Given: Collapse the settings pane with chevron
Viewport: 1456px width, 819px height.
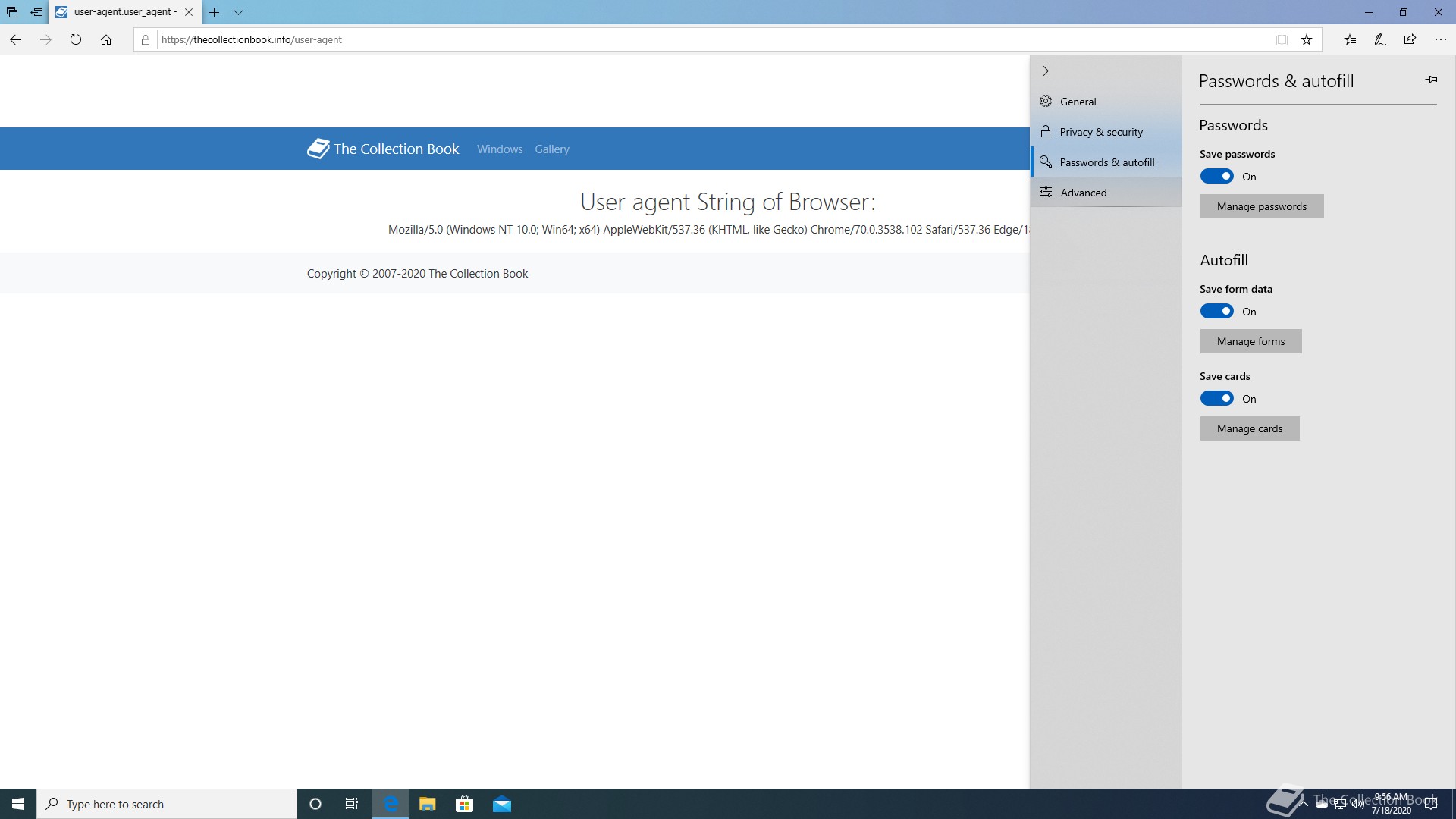Looking at the screenshot, I should click(x=1046, y=71).
